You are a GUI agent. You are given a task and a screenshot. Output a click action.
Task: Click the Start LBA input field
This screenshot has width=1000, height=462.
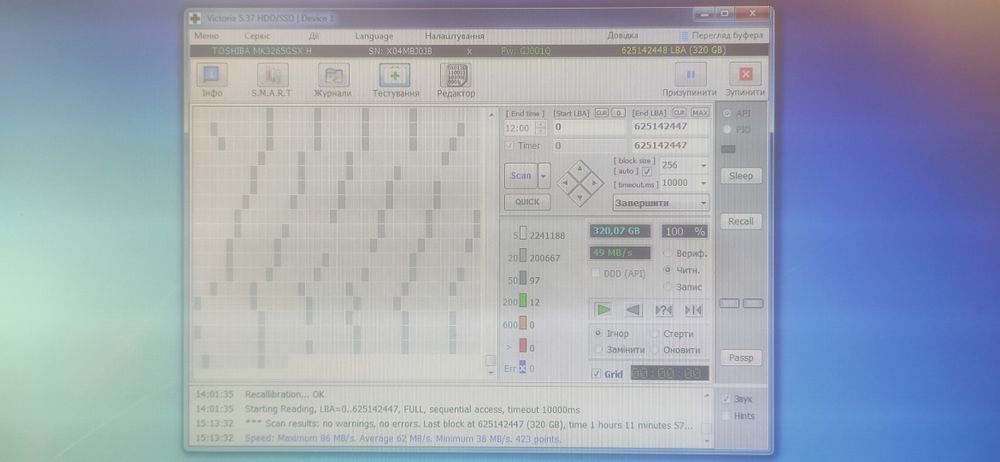589,127
